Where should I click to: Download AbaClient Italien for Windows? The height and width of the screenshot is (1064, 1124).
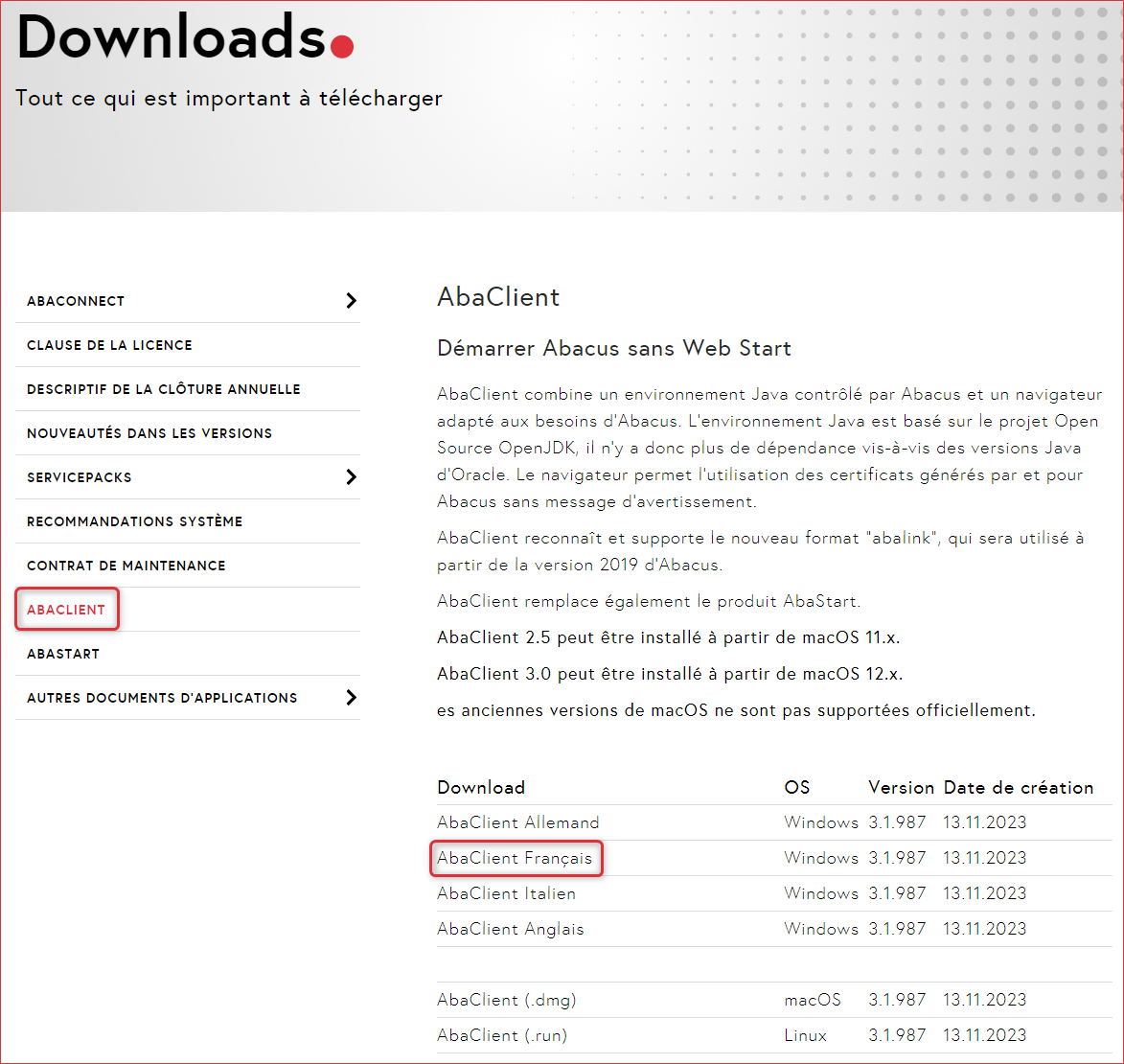(x=506, y=893)
